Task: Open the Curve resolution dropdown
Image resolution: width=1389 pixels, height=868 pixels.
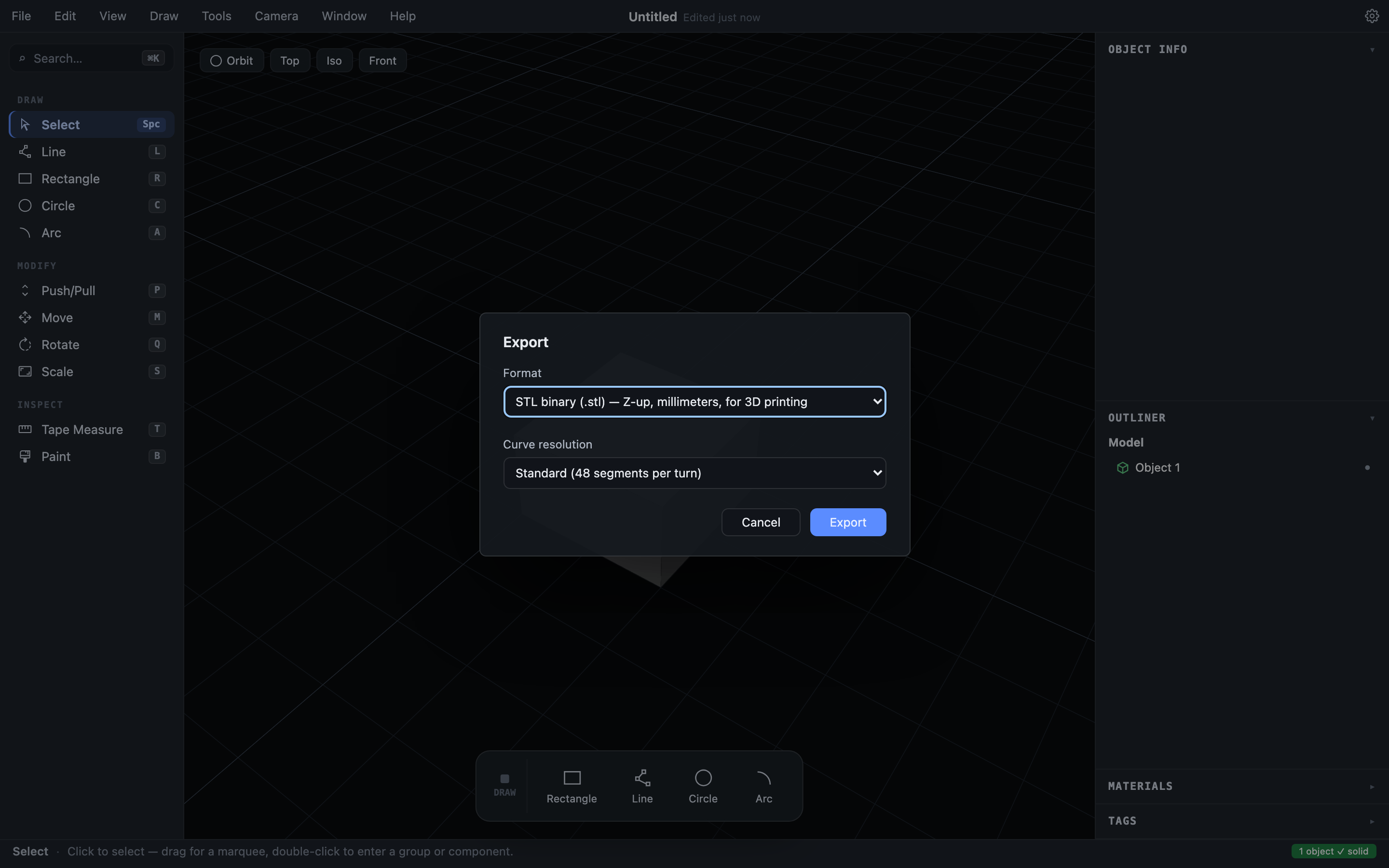Action: coord(694,473)
